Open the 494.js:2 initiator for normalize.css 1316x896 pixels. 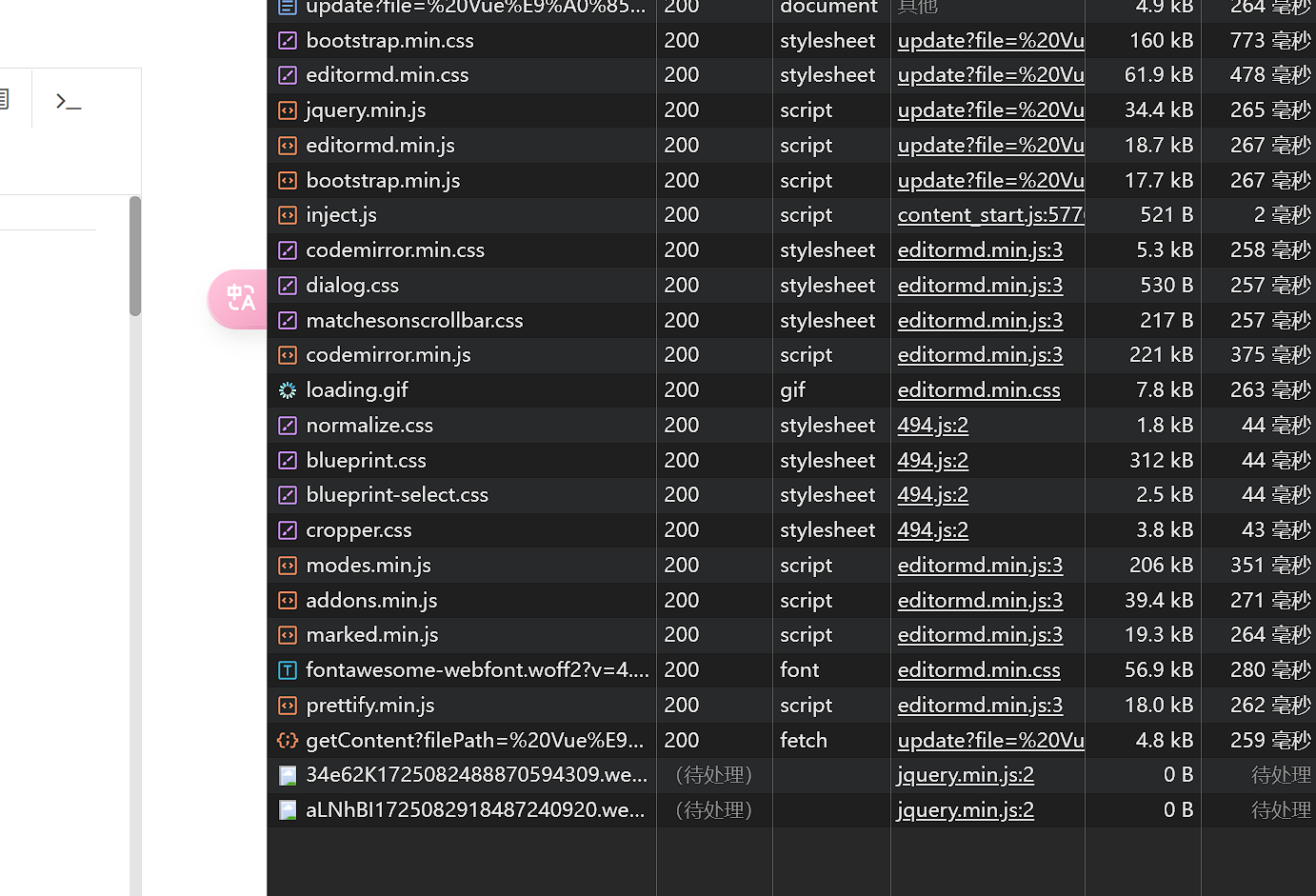[932, 426]
